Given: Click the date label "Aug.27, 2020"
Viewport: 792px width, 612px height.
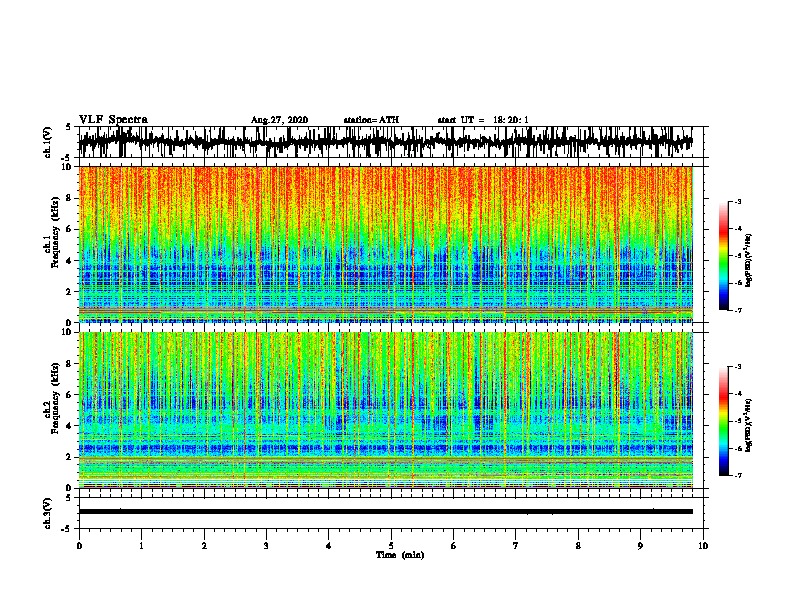Looking at the screenshot, I should tap(279, 120).
